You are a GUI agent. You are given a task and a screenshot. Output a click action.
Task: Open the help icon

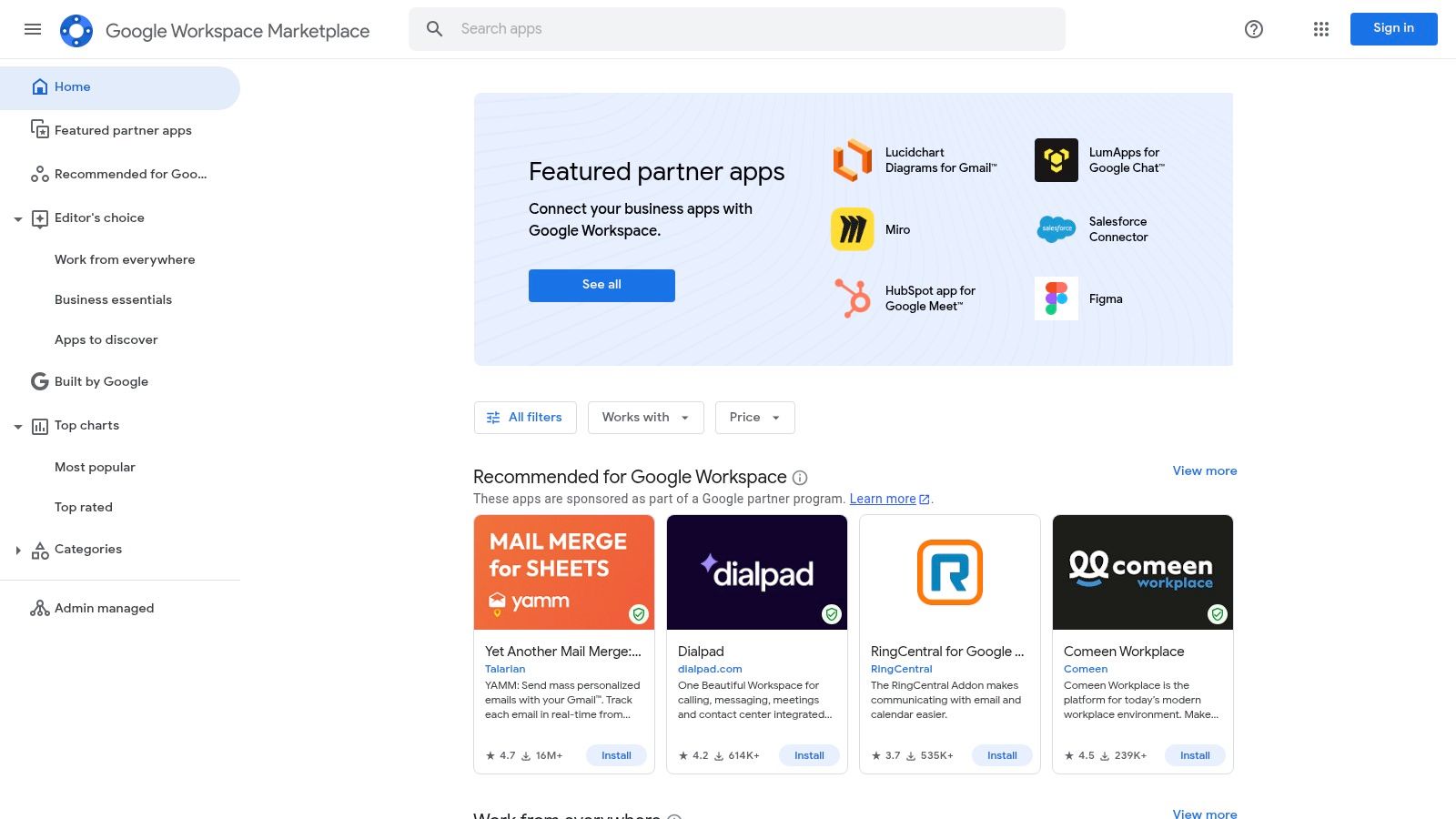click(x=1253, y=29)
